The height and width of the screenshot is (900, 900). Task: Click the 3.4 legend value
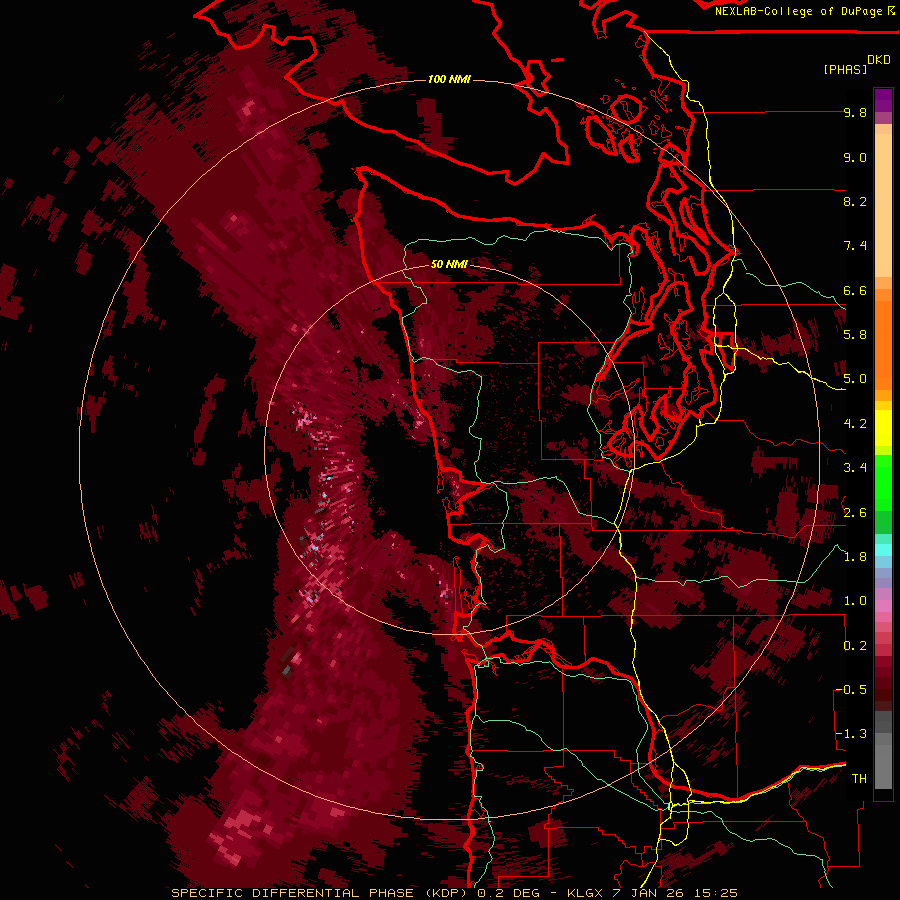pos(855,468)
